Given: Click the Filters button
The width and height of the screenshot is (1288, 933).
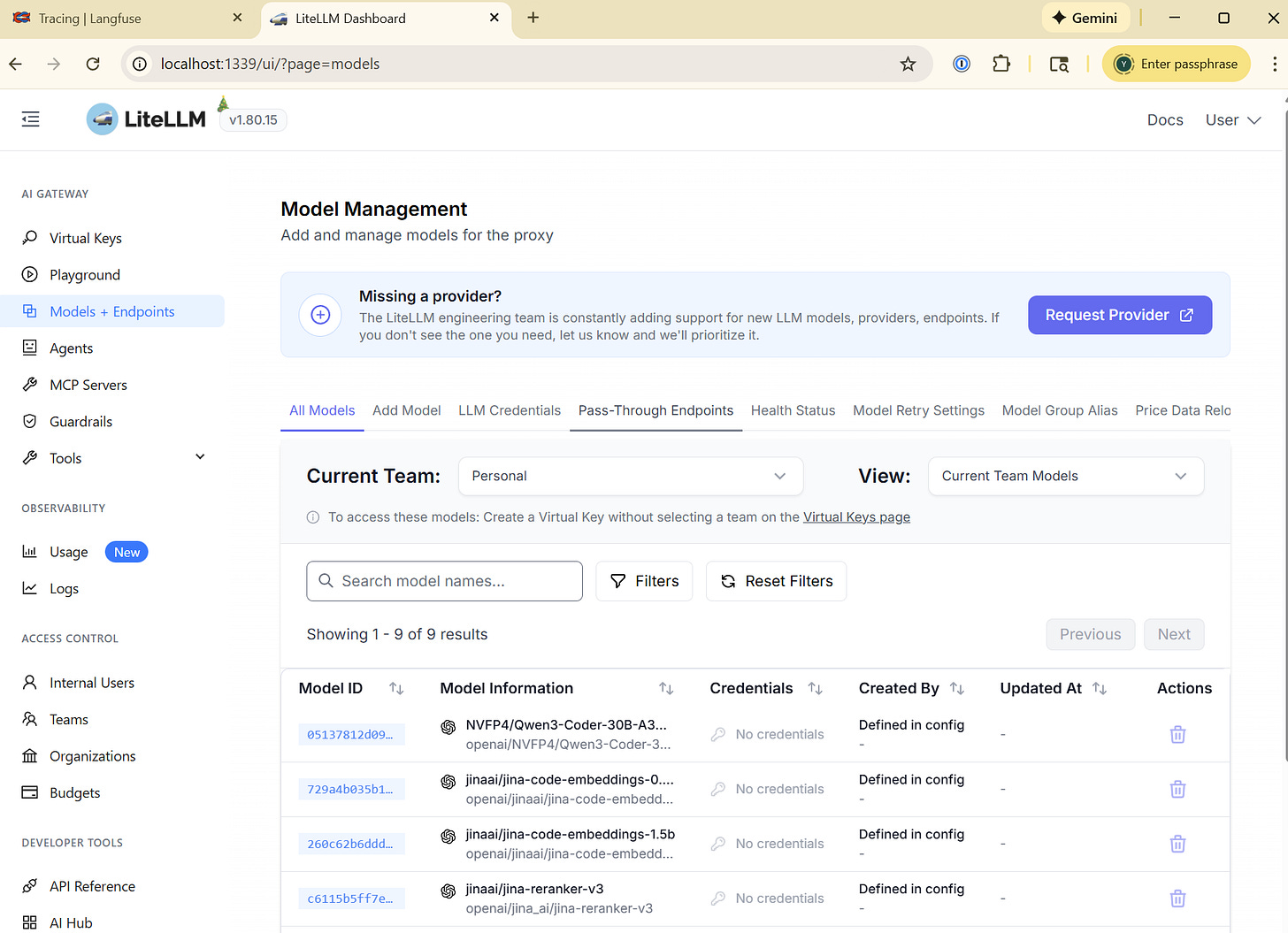Looking at the screenshot, I should pos(644,581).
